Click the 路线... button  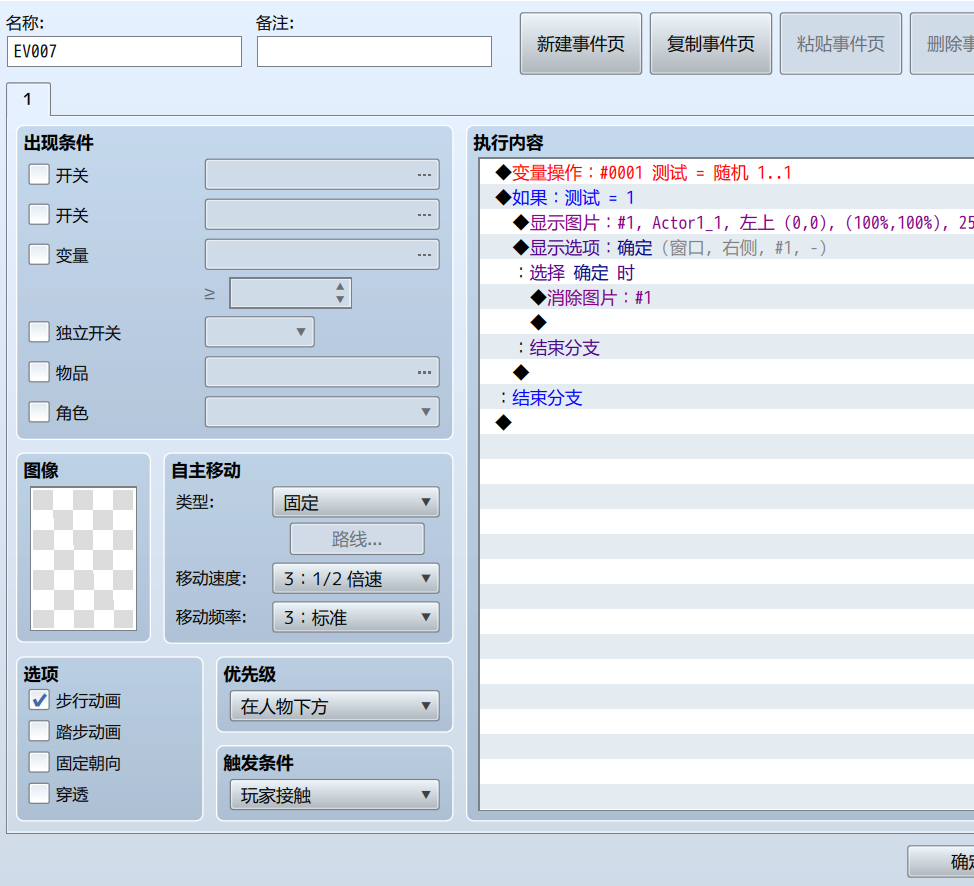[x=357, y=539]
